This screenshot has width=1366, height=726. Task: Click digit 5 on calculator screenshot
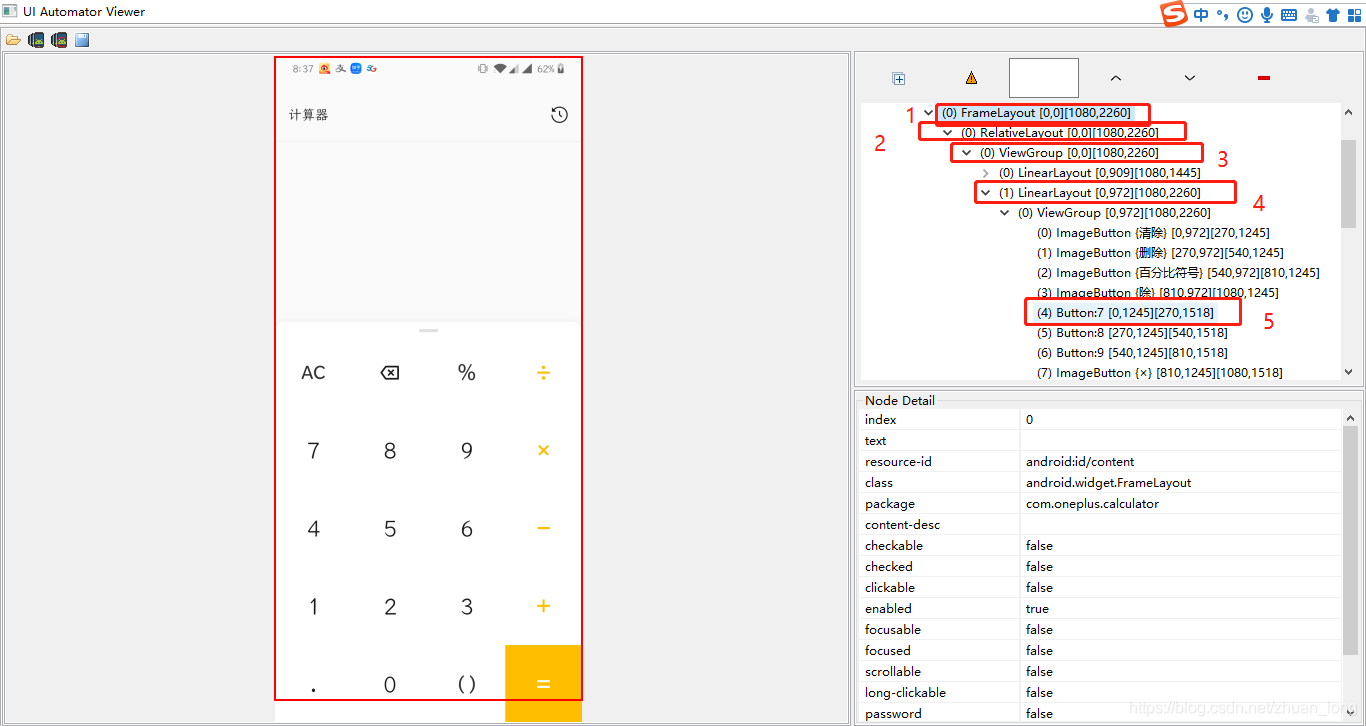coord(390,529)
